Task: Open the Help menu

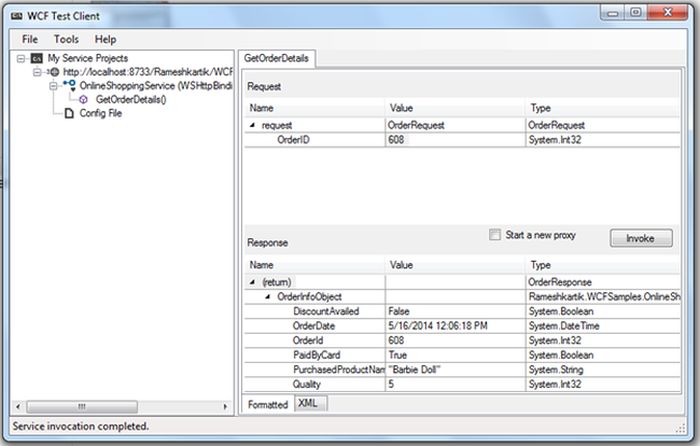Action: coord(105,39)
